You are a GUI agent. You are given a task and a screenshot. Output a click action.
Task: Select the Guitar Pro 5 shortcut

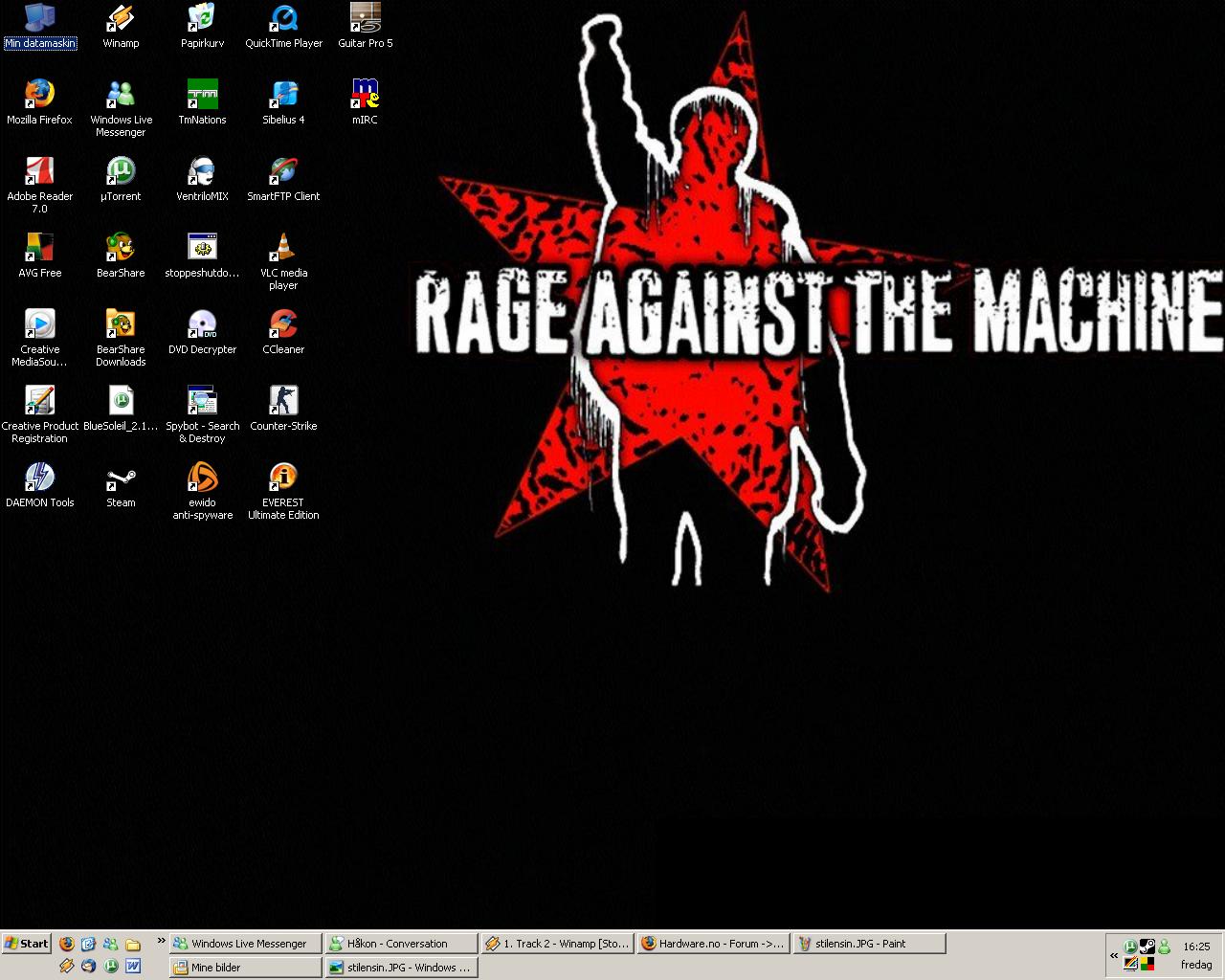point(365,26)
